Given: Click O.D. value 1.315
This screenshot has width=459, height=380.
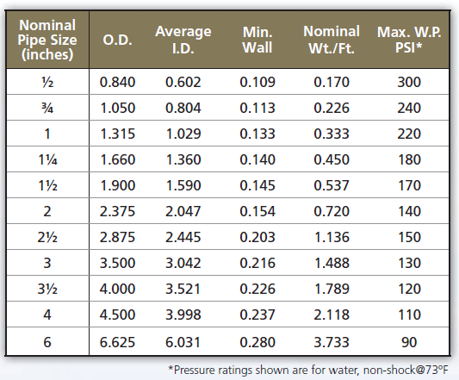Looking at the screenshot, I should [x=118, y=134].
